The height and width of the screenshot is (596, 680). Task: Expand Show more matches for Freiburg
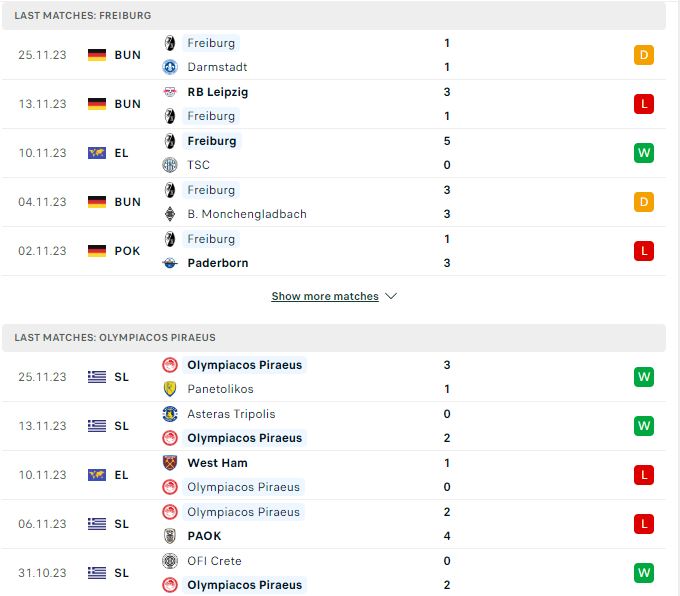tap(325, 296)
